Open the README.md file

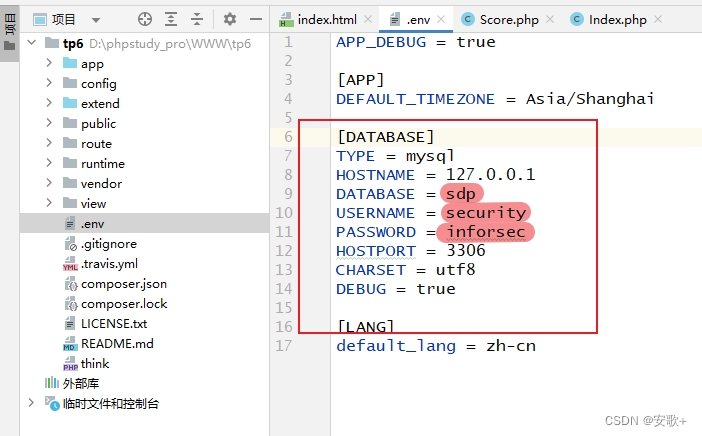117,344
